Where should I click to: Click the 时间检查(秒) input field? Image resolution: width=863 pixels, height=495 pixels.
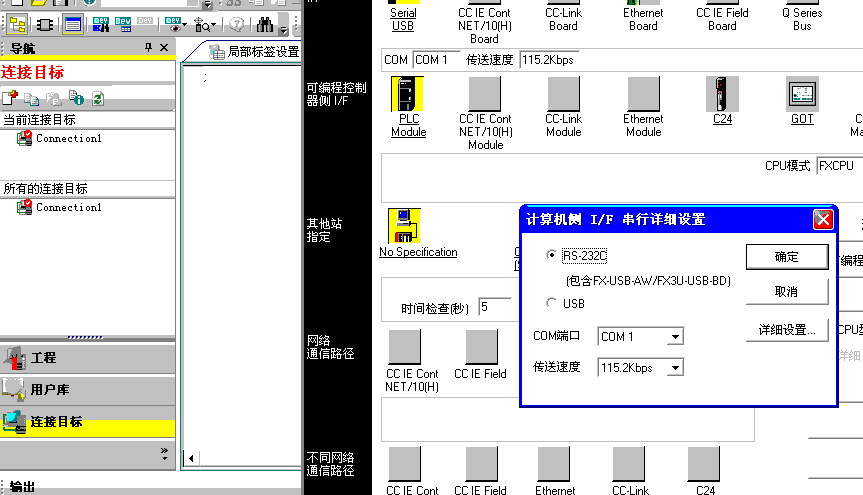pyautogui.click(x=495, y=307)
